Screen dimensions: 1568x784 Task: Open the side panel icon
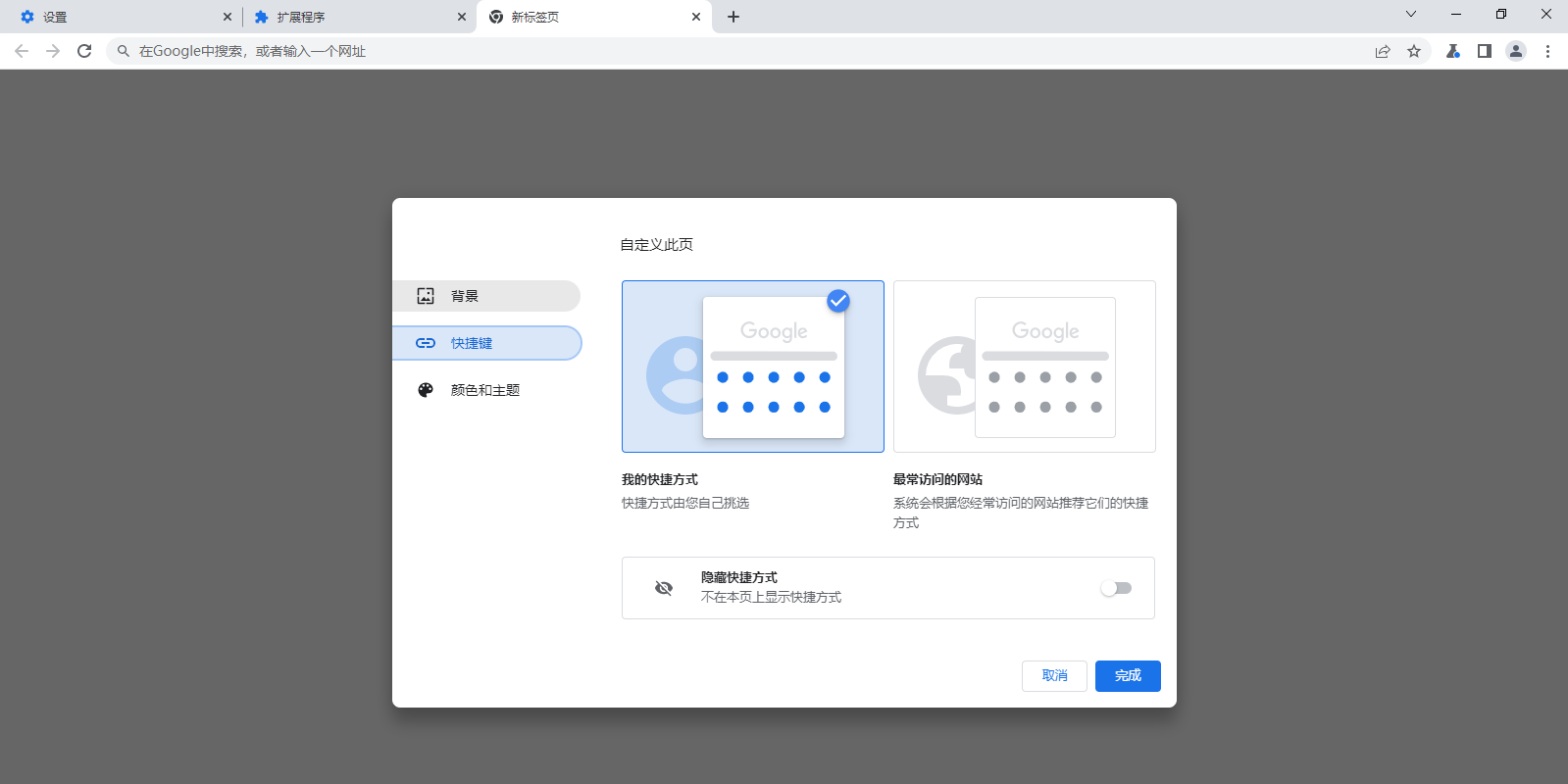point(1485,51)
